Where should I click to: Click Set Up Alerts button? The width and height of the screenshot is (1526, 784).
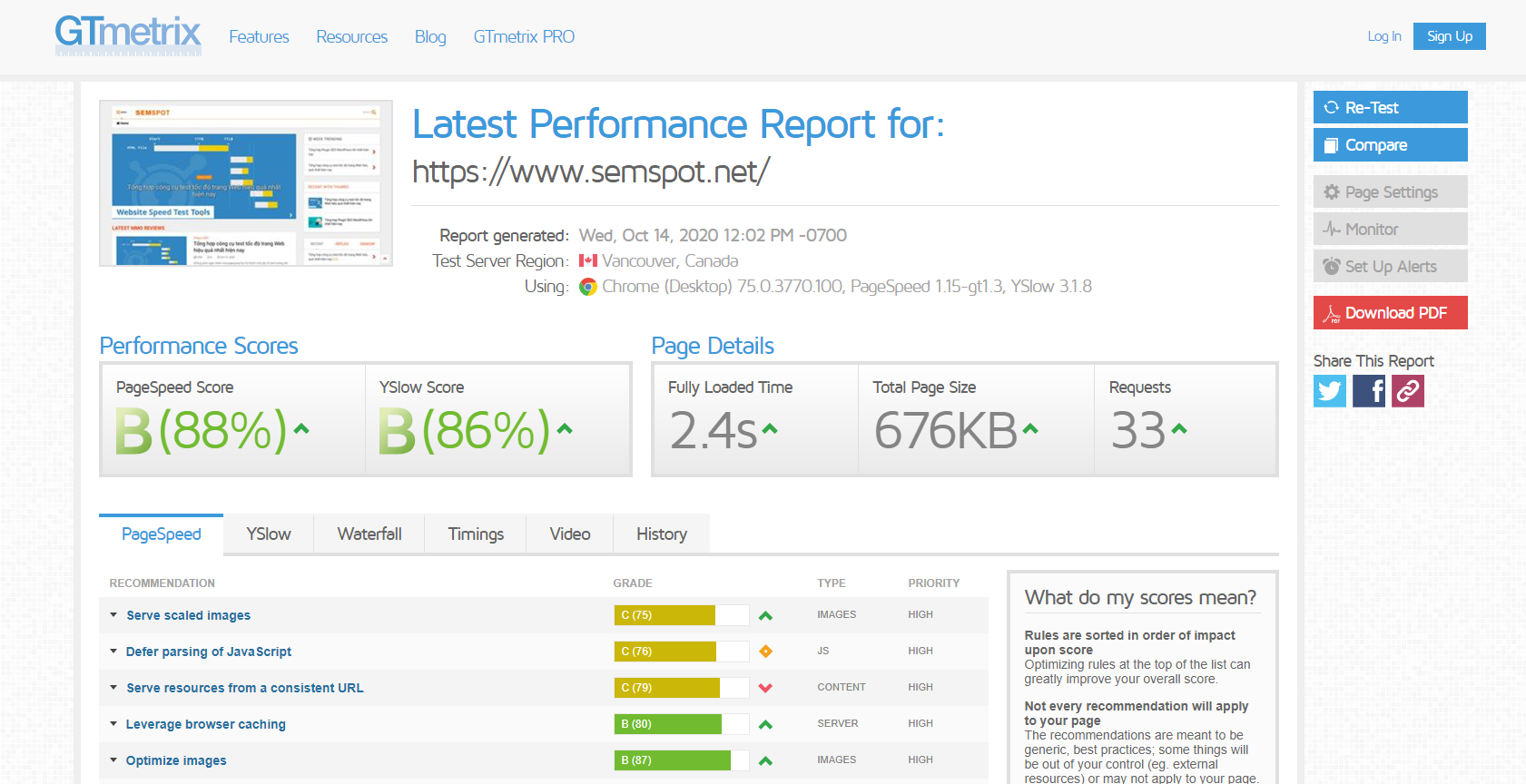1391,267
